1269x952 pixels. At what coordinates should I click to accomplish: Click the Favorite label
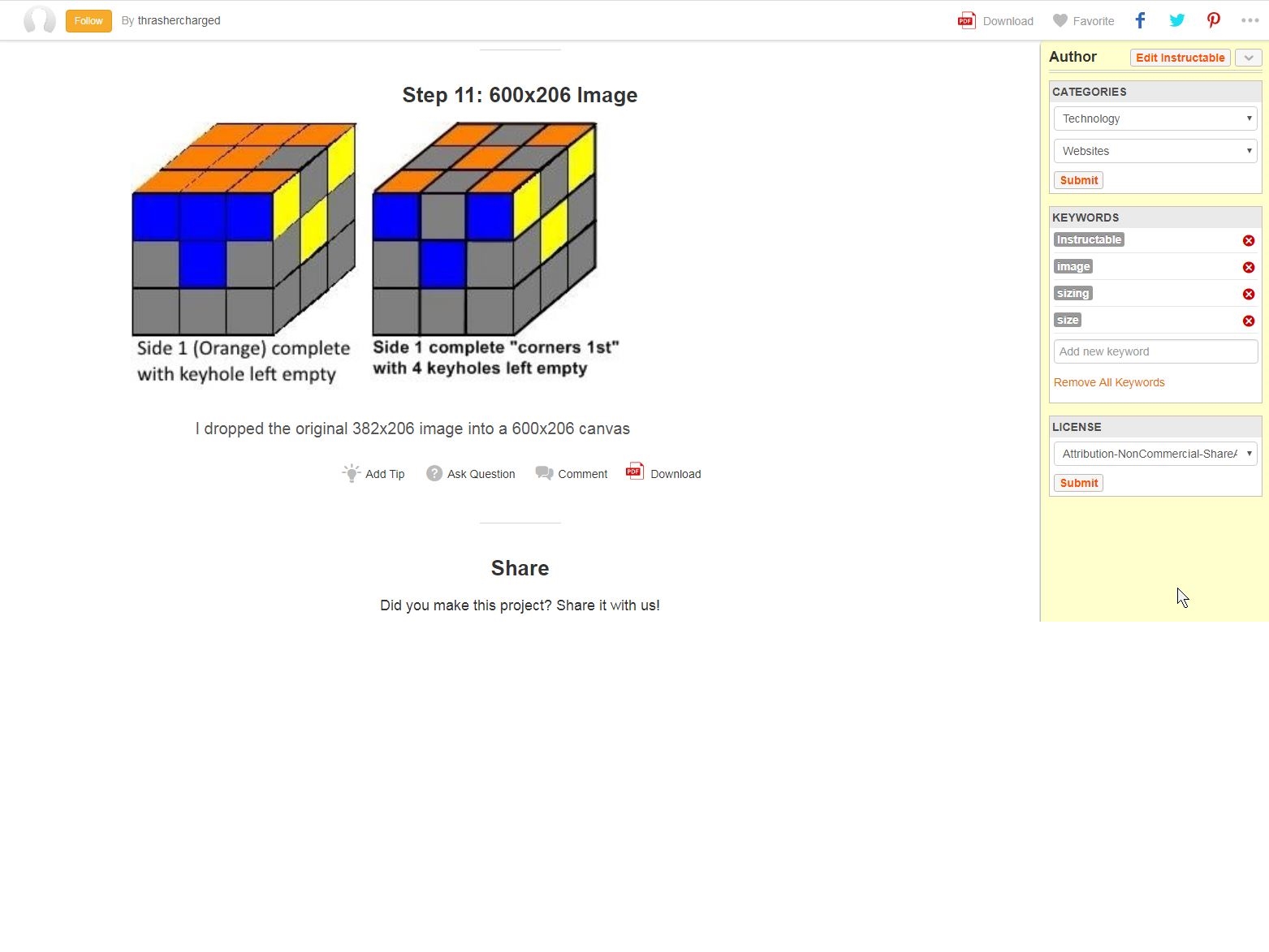(x=1093, y=21)
